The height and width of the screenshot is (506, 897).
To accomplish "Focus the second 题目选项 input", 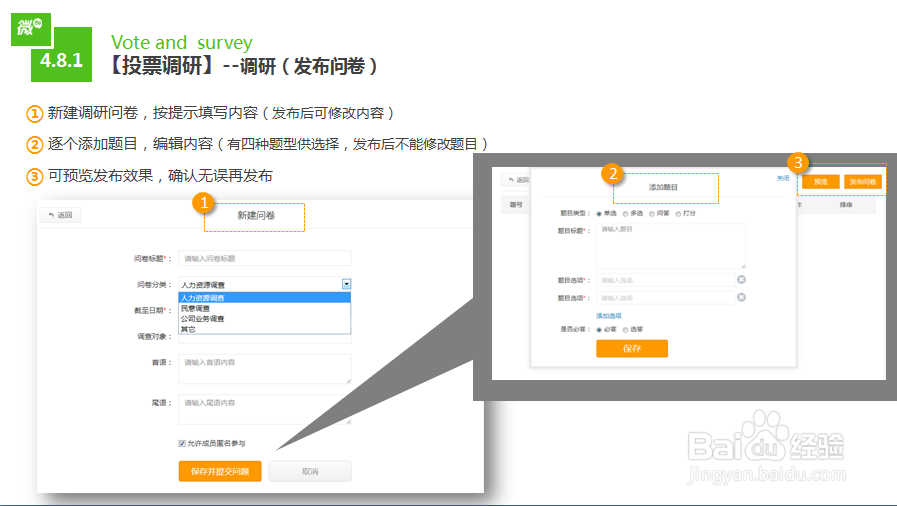I will click(x=665, y=298).
